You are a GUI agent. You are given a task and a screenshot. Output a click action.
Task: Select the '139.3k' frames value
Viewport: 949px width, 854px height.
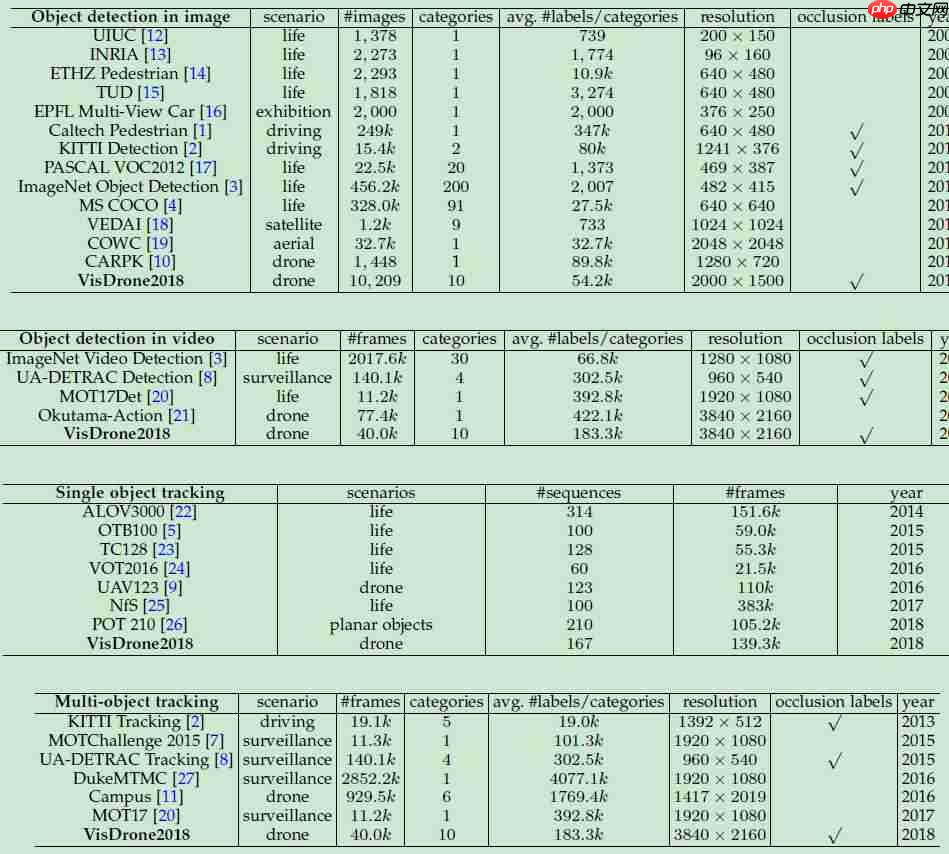coord(755,643)
